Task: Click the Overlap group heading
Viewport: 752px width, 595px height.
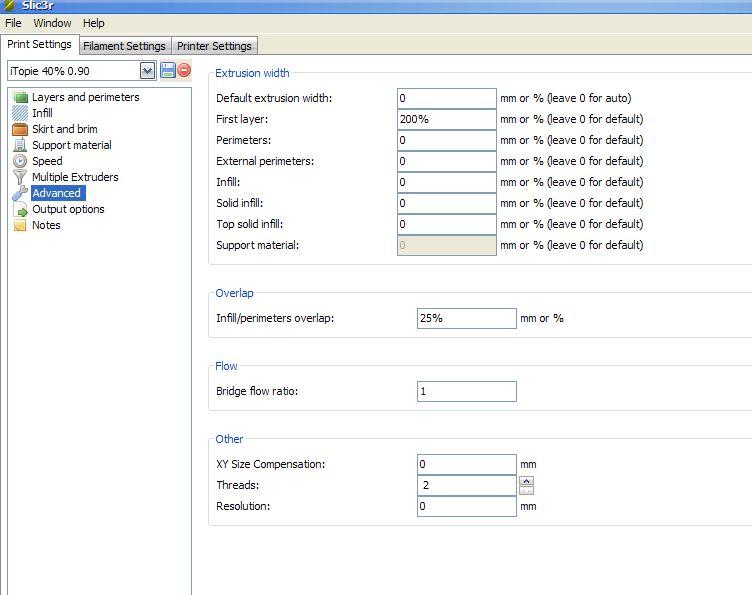Action: pyautogui.click(x=234, y=293)
